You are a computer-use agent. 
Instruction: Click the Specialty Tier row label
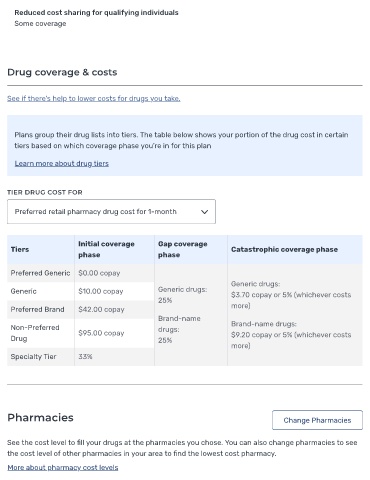coord(33,356)
